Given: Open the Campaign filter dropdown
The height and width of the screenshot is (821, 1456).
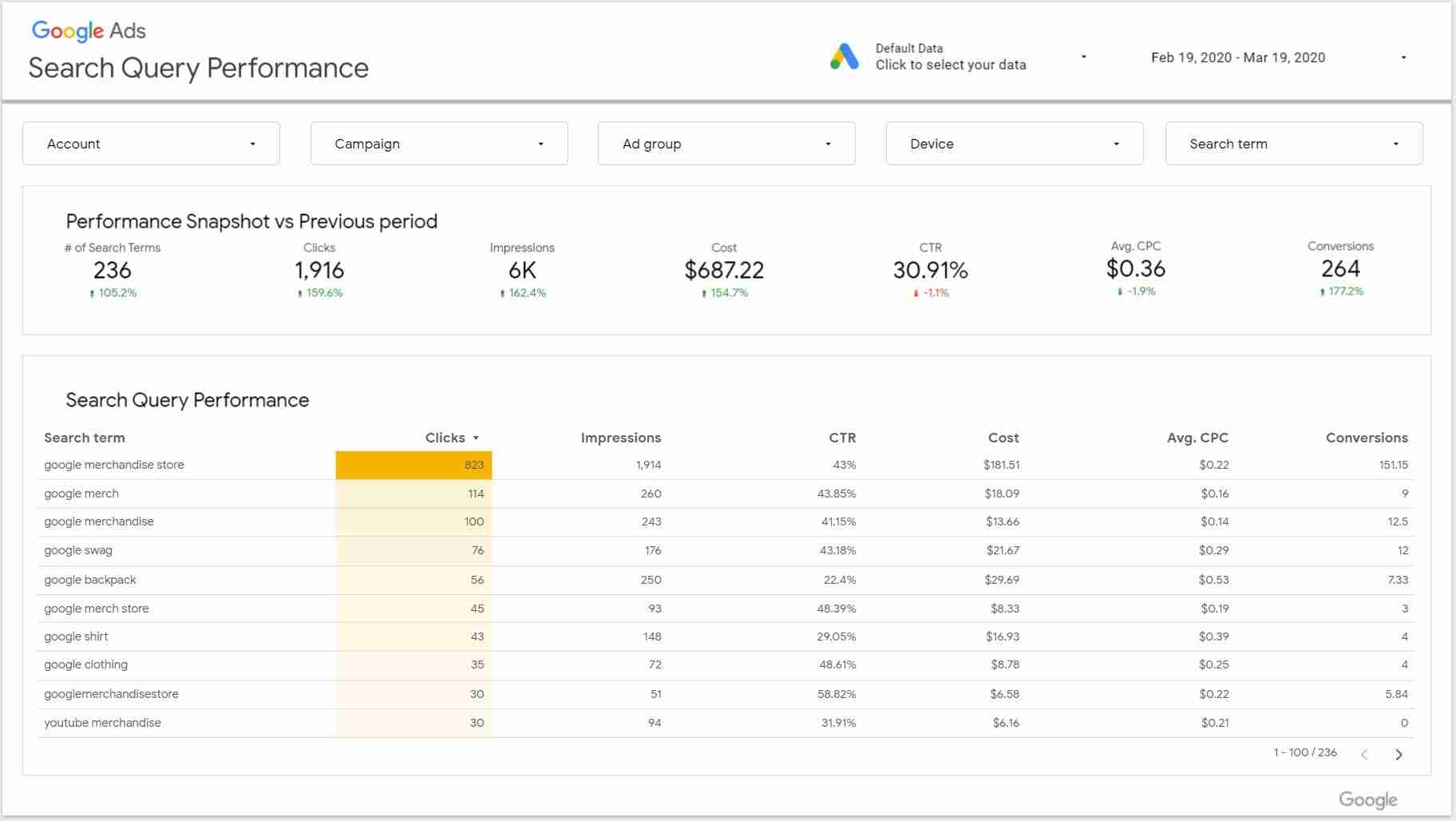Looking at the screenshot, I should point(439,144).
